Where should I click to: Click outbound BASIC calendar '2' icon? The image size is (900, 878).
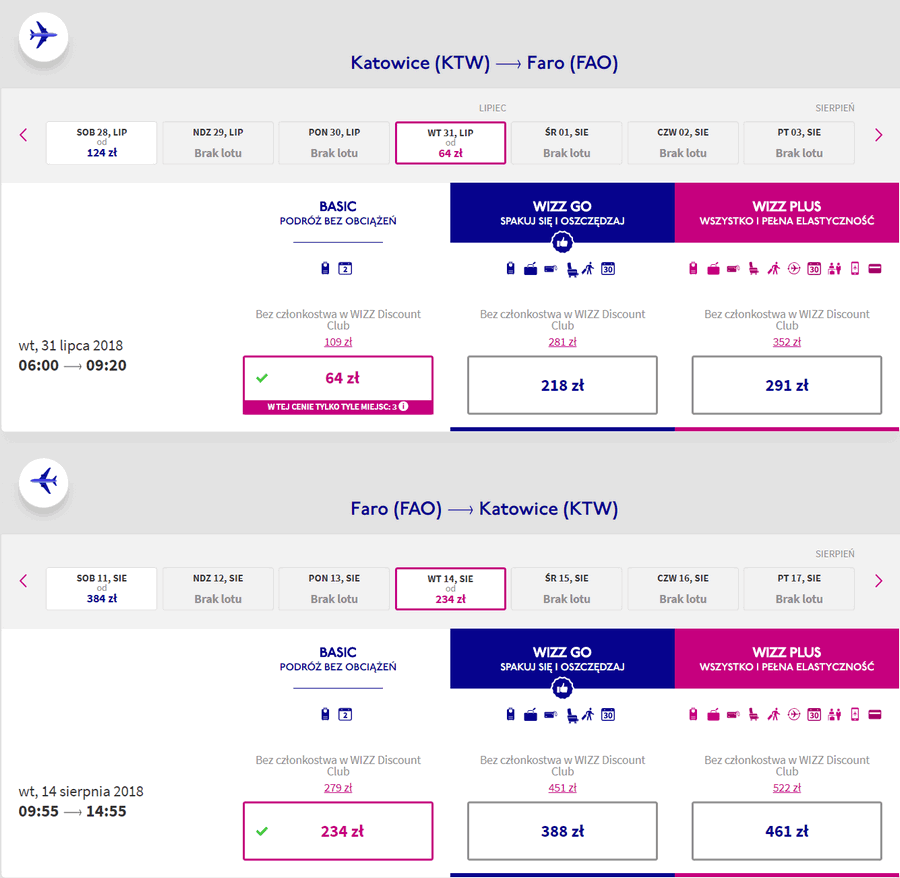click(x=345, y=268)
